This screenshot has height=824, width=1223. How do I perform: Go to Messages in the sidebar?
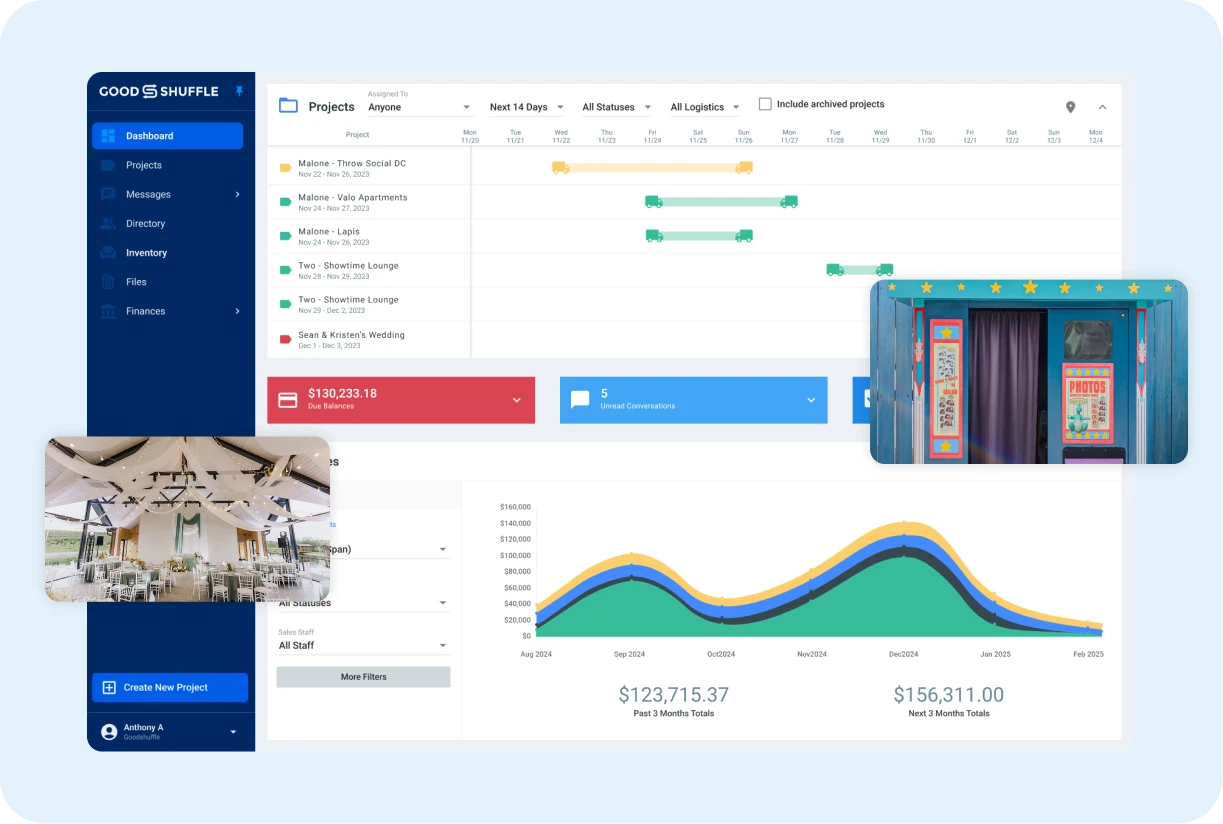(148, 194)
